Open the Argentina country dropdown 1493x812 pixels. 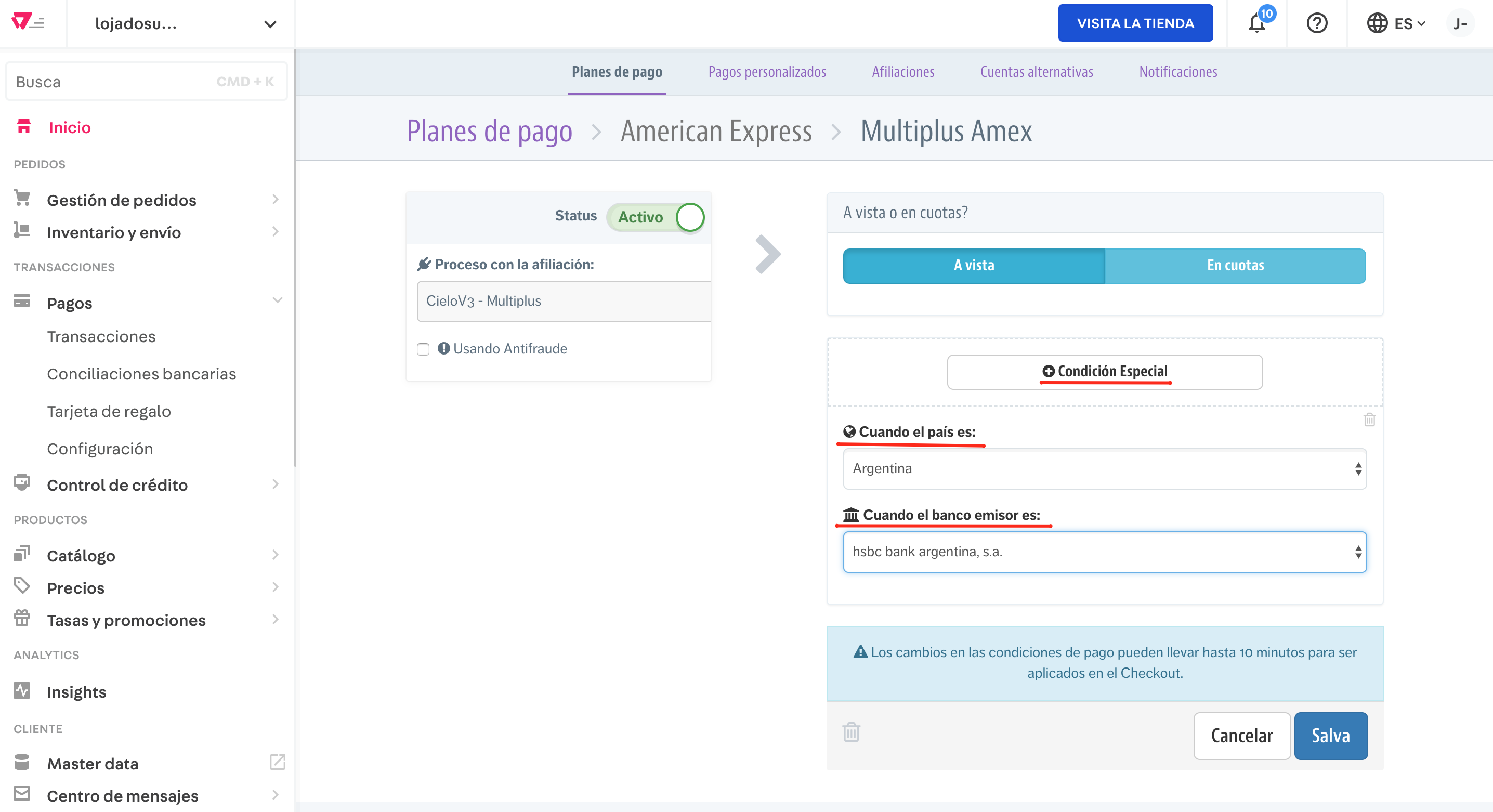point(1103,469)
